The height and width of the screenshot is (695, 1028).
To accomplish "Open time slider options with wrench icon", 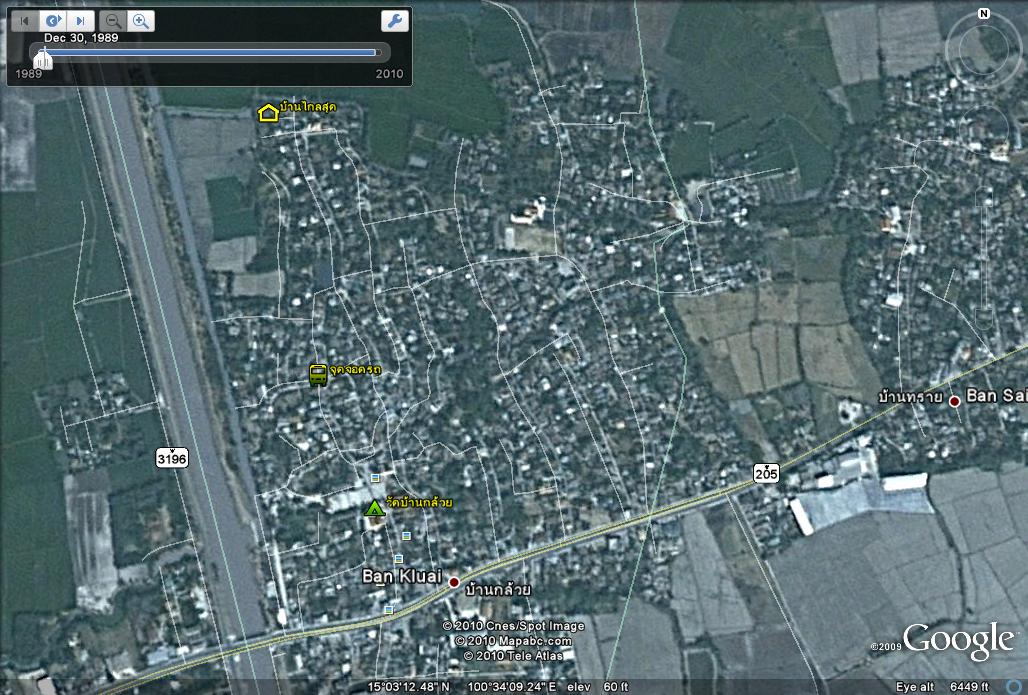I will tap(394, 21).
